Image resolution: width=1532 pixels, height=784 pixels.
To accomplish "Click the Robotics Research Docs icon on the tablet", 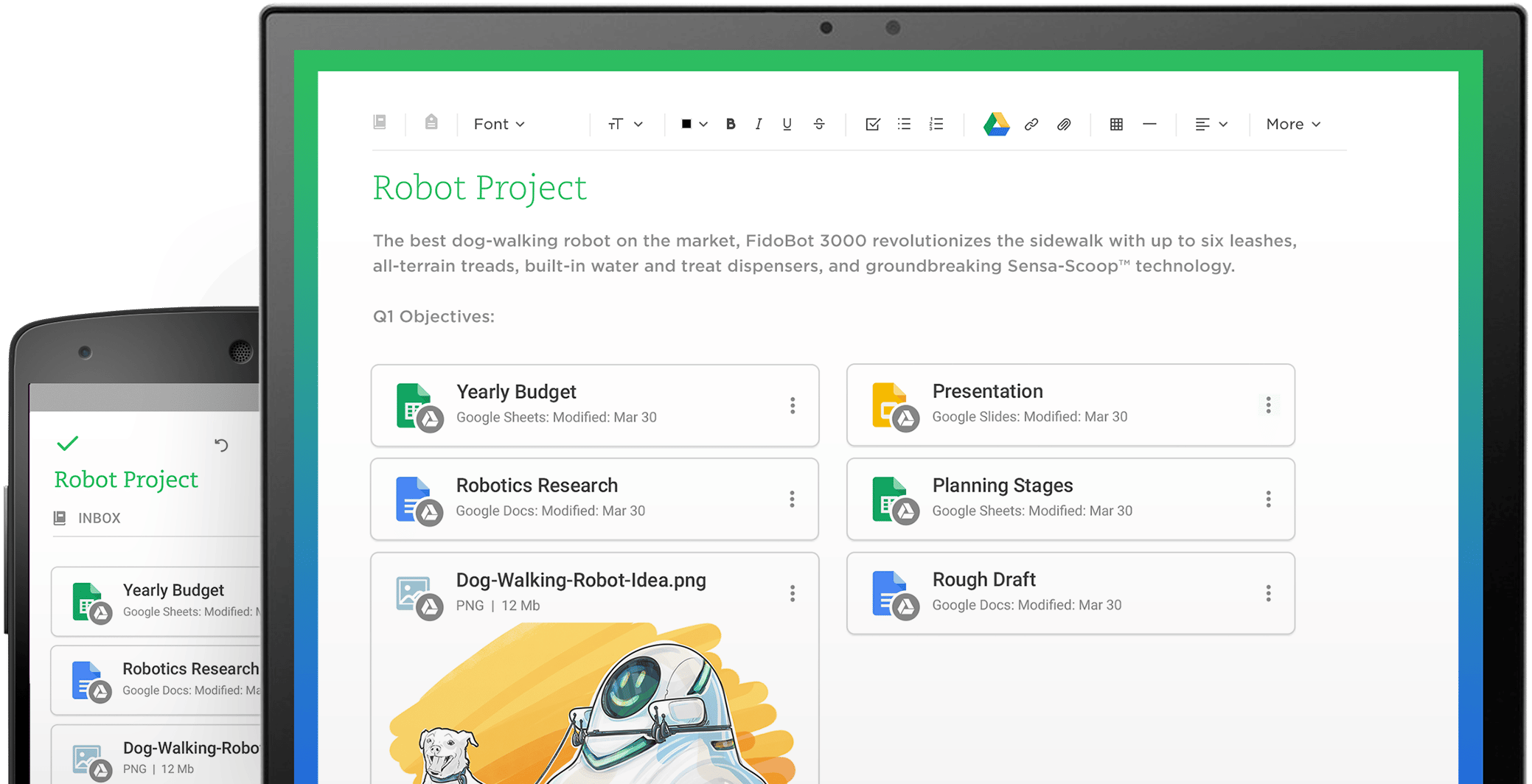I will tap(418, 501).
